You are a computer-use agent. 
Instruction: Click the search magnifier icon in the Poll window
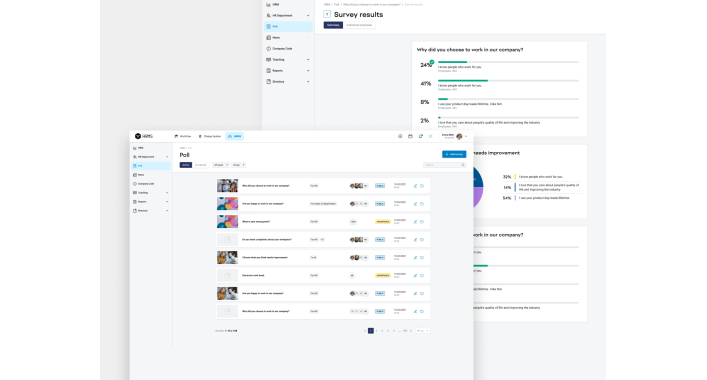click(x=463, y=165)
